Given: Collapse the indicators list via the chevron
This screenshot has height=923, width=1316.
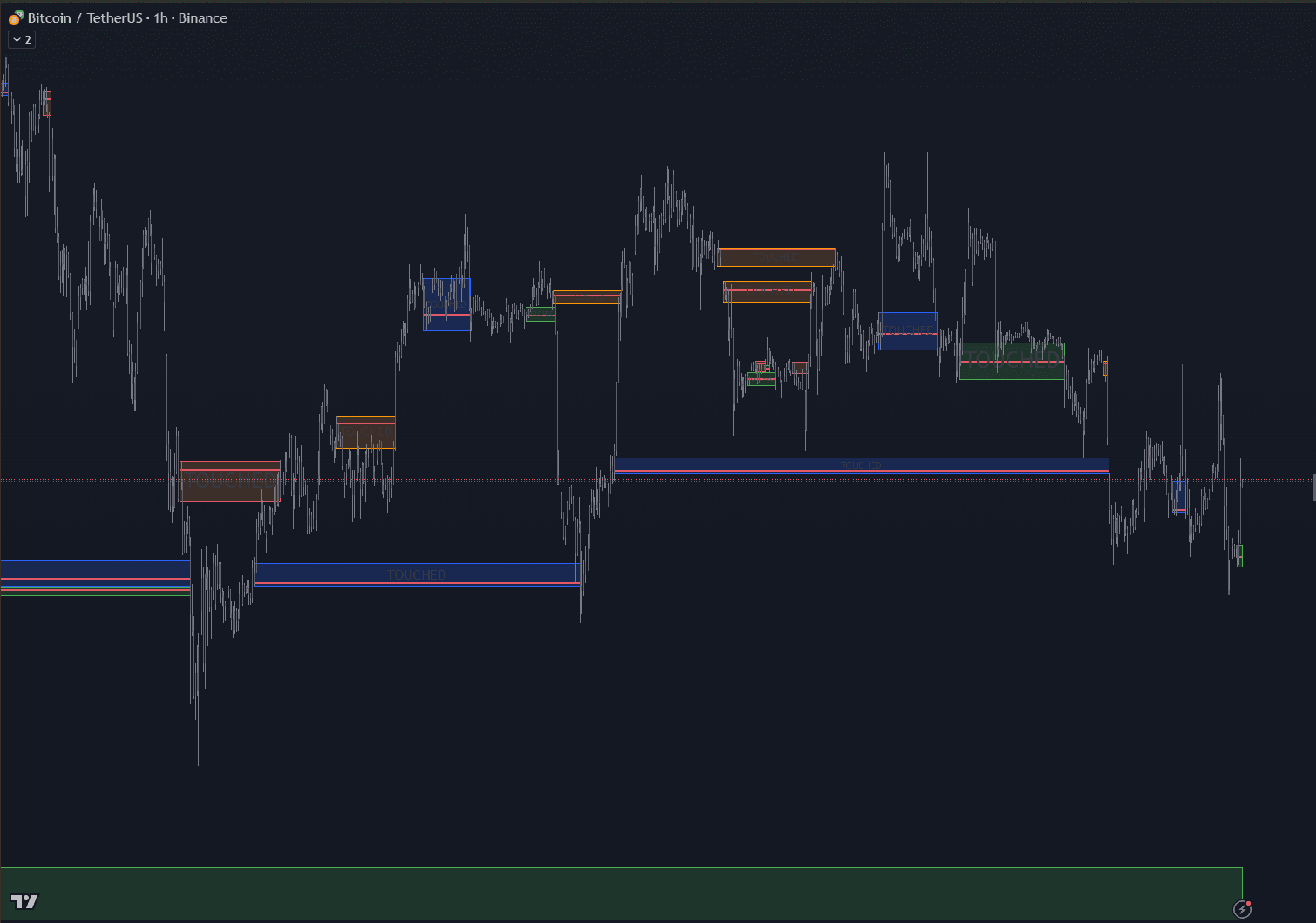Looking at the screenshot, I should (x=16, y=39).
